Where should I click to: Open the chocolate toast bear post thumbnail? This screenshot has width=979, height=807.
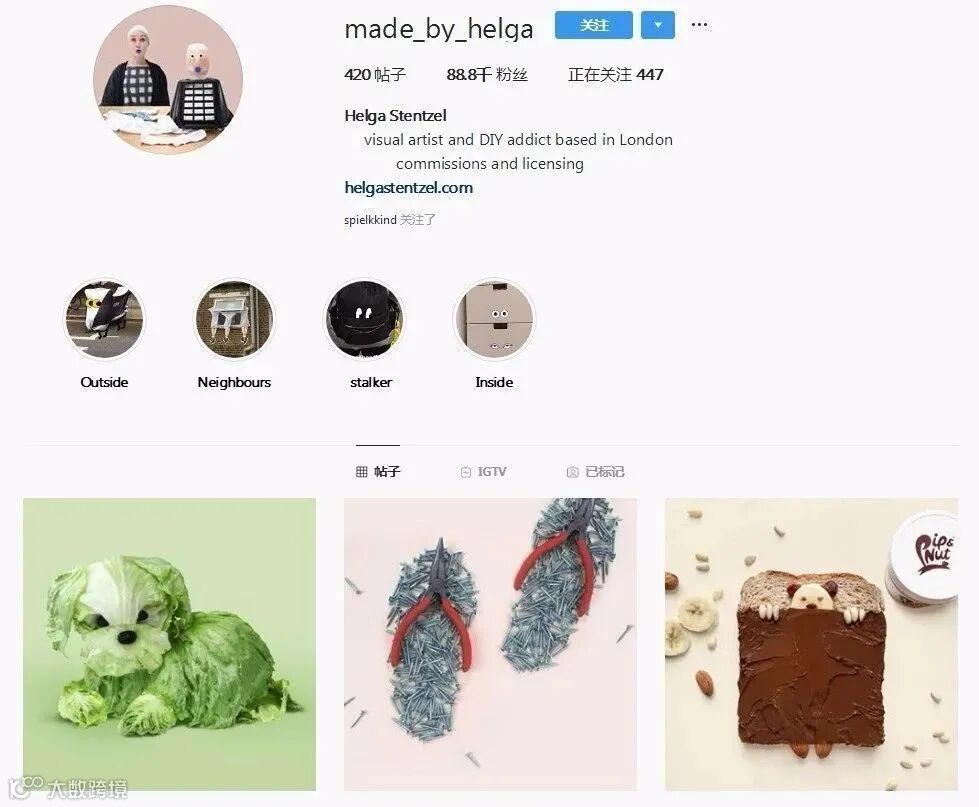(x=811, y=644)
